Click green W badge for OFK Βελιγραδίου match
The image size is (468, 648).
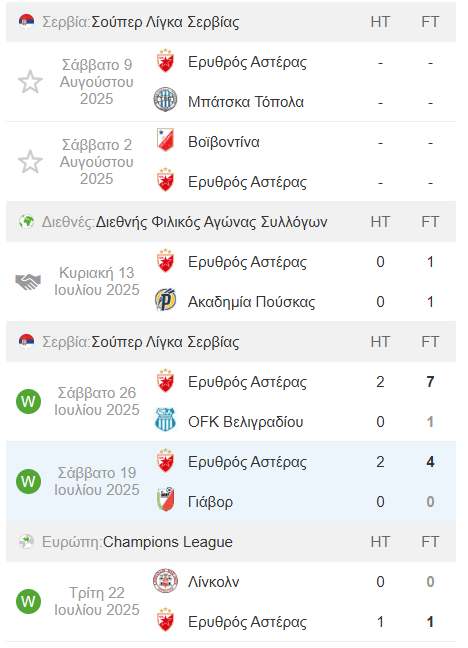click(x=28, y=401)
